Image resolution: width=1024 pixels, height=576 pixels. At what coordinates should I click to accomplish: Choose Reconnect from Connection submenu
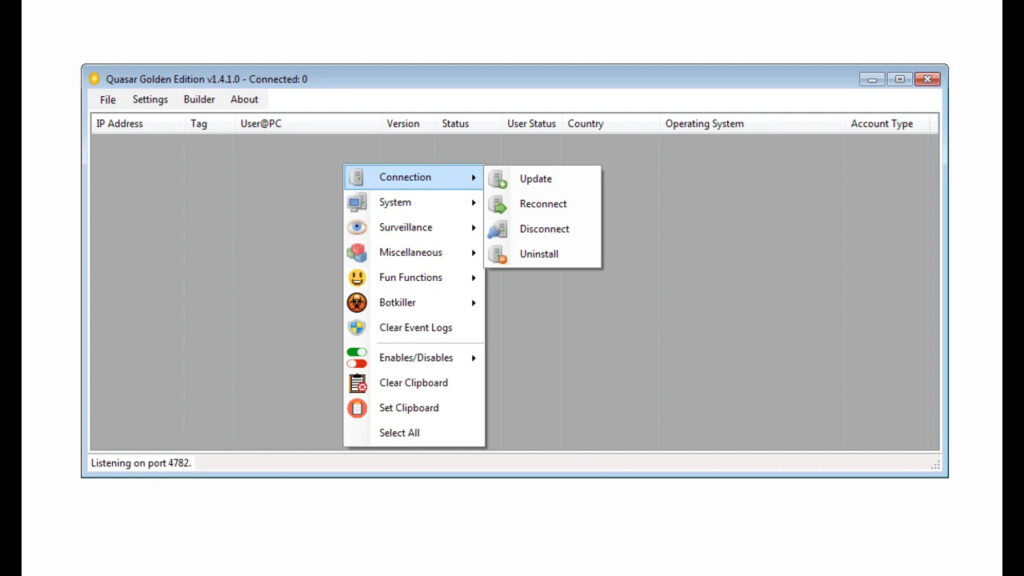pos(543,204)
